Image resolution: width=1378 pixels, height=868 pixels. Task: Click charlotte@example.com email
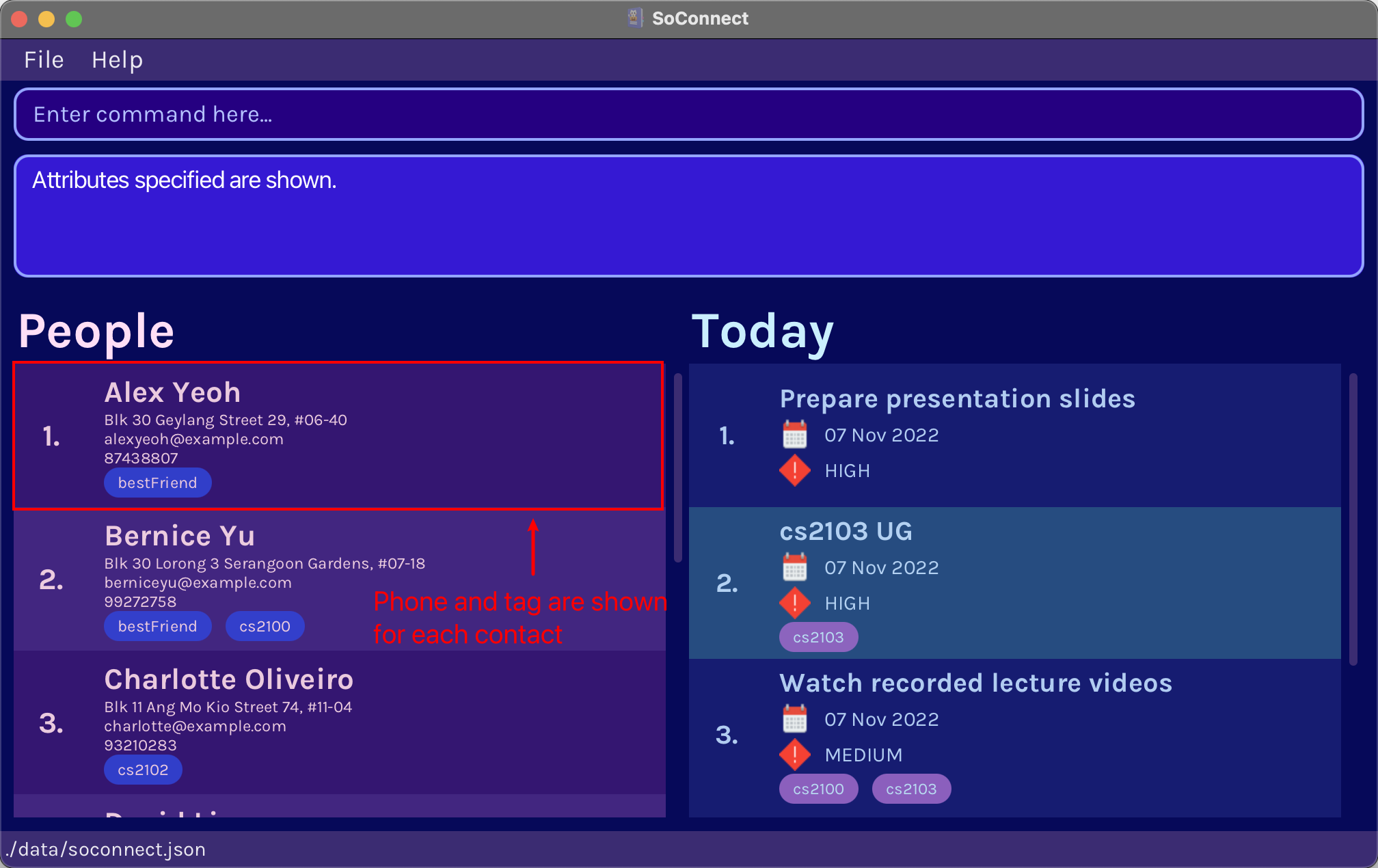click(x=195, y=726)
